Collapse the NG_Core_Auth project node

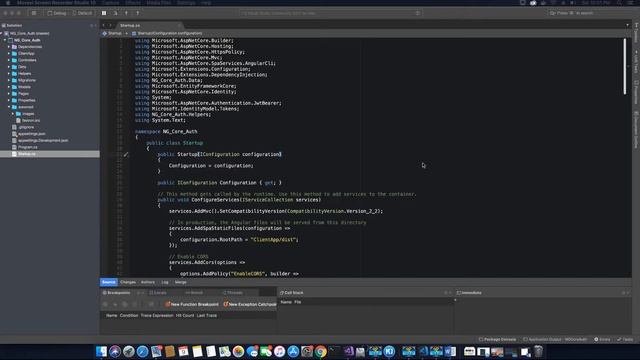pyautogui.click(x=5, y=40)
